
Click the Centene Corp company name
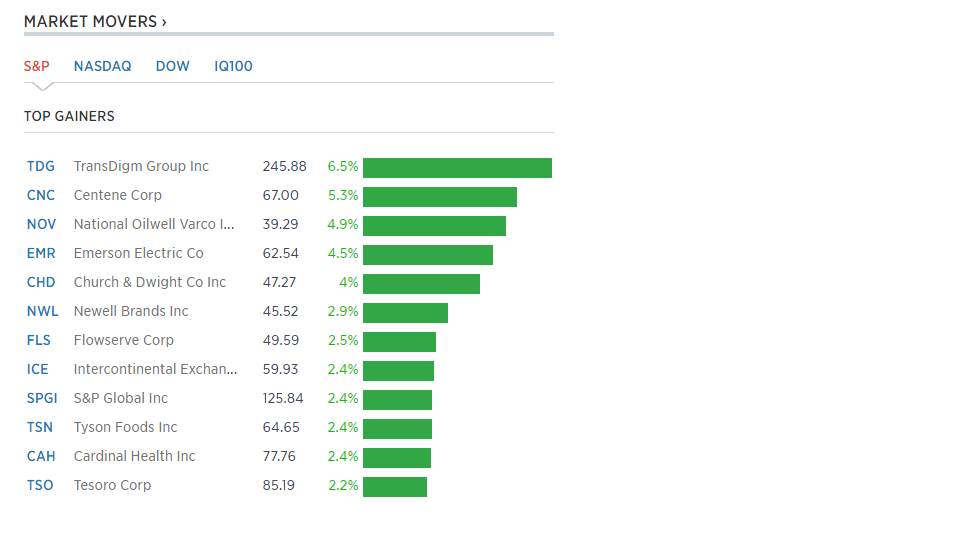[x=118, y=195]
